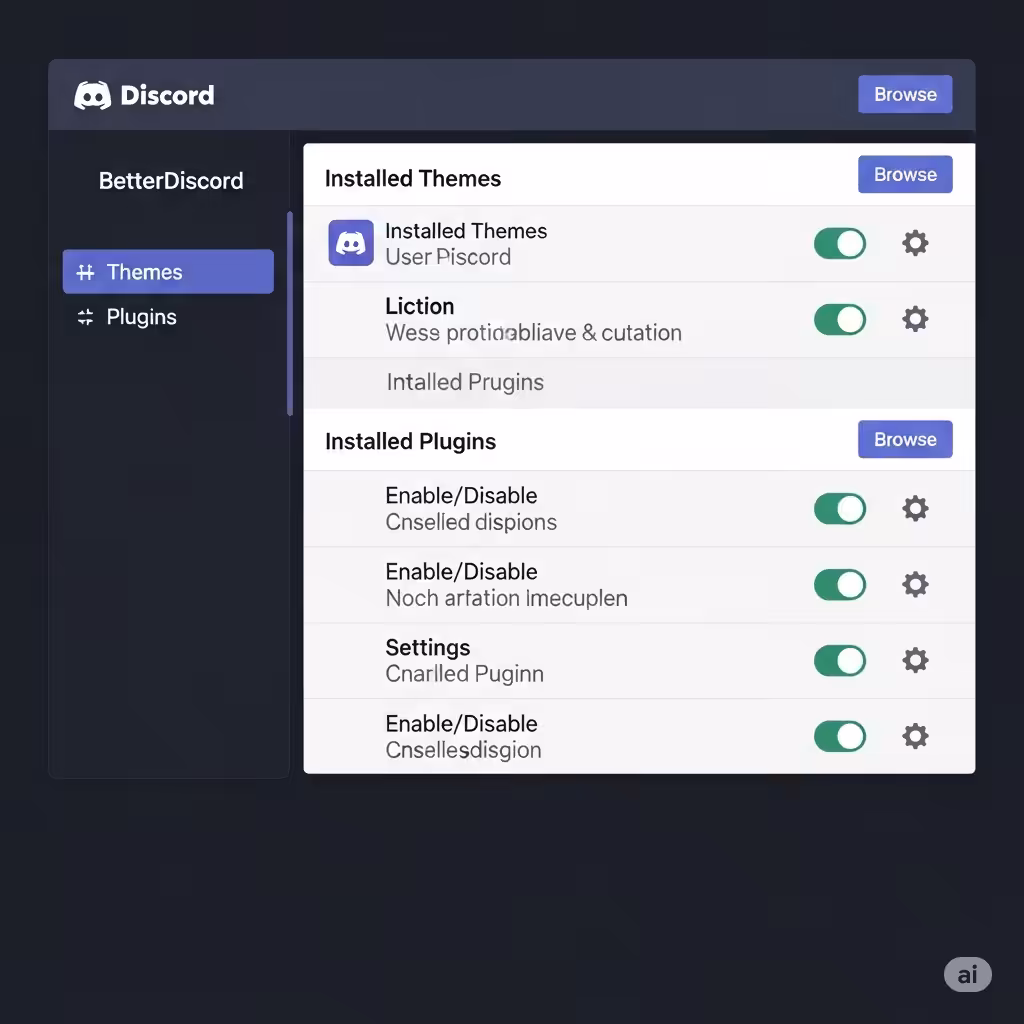Click Browse next to Installed Themes heading
The image size is (1024, 1024).
coord(905,174)
